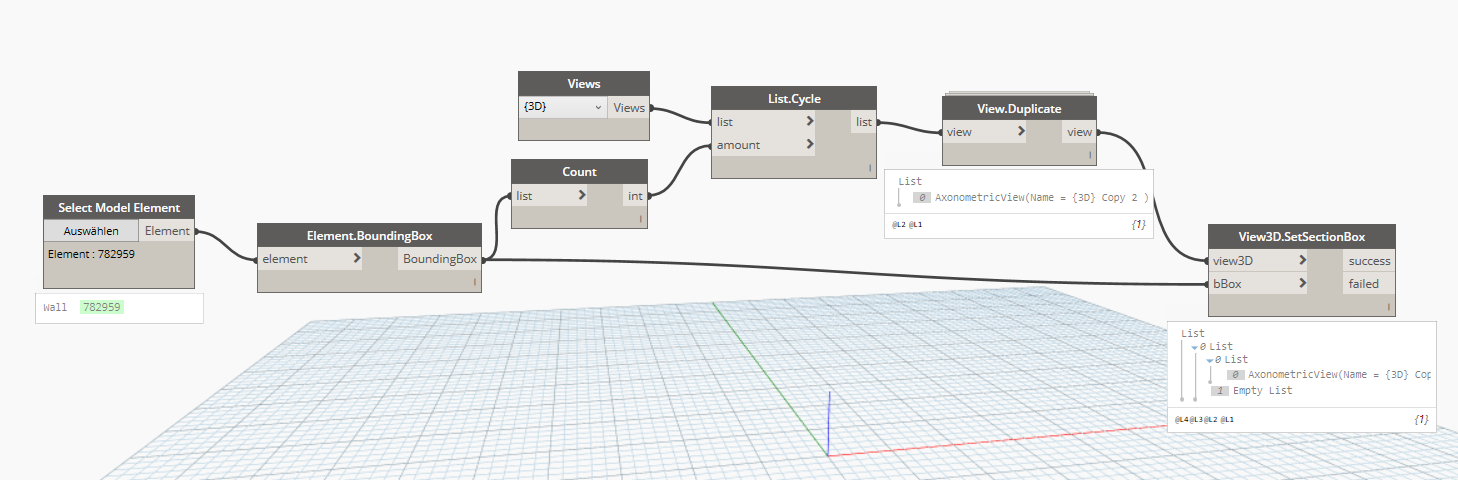Click List.Cycle's list output port
This screenshot has width=1458, height=480.
(x=864, y=122)
